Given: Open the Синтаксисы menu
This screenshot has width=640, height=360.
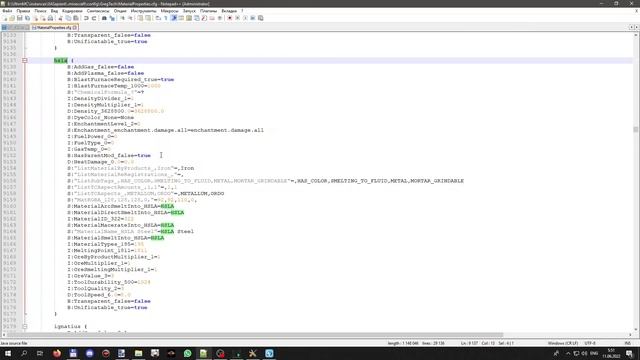Looking at the screenshot, I should pyautogui.click(x=98, y=11).
